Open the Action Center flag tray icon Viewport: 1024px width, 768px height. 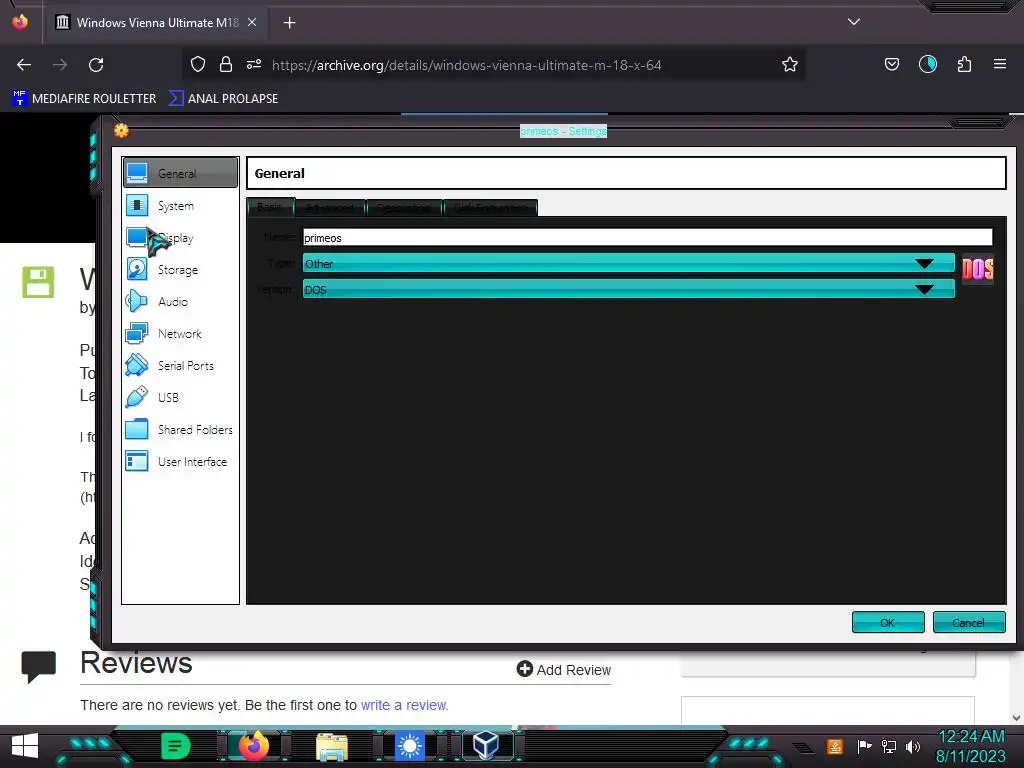[x=864, y=746]
